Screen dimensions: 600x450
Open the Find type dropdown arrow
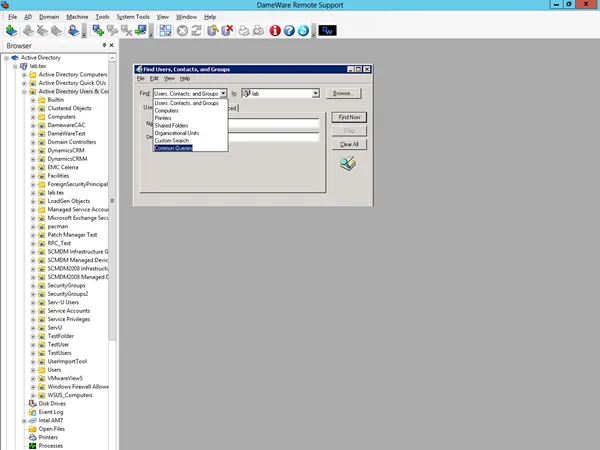click(223, 93)
